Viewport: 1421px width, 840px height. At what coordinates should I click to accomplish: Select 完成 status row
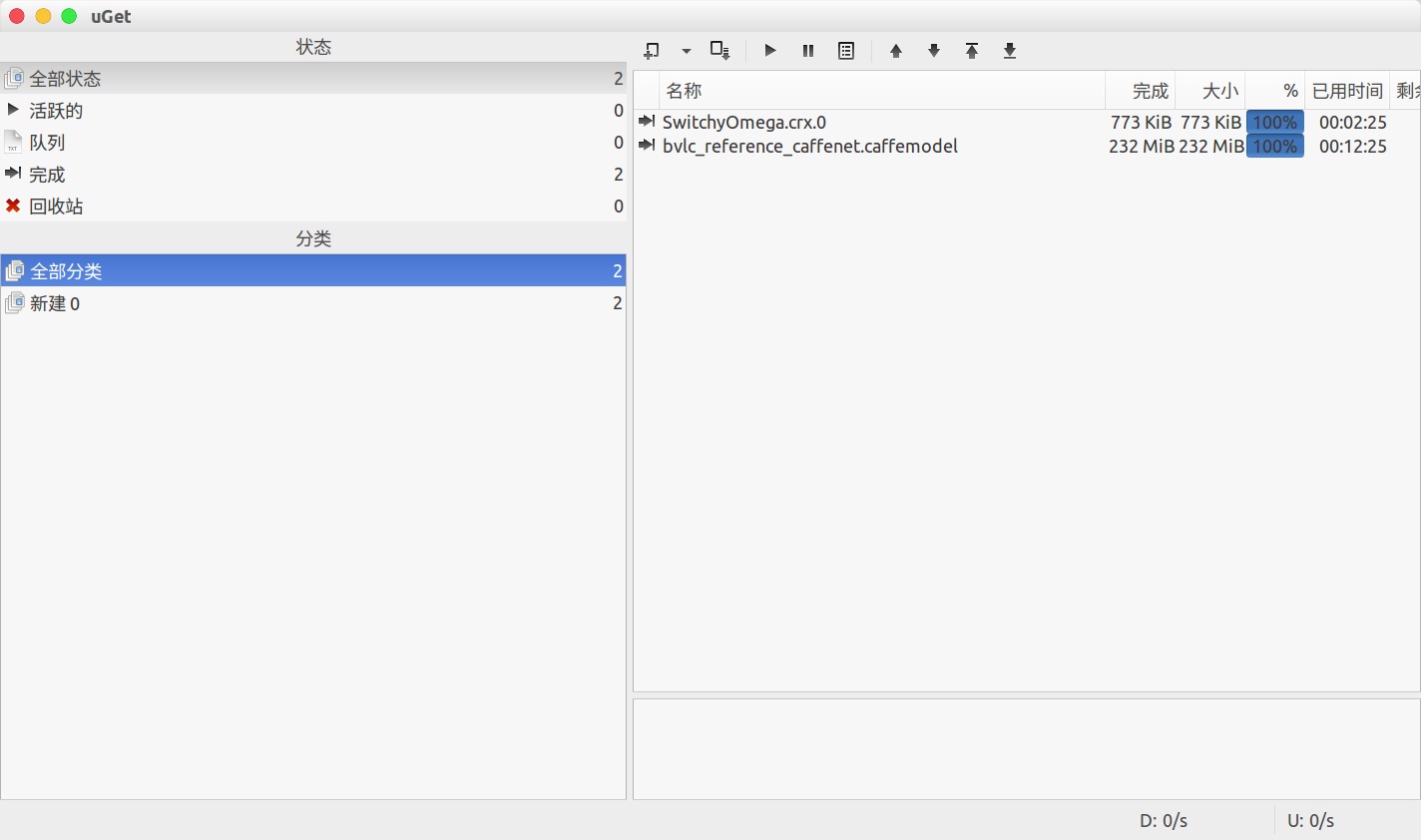[313, 174]
